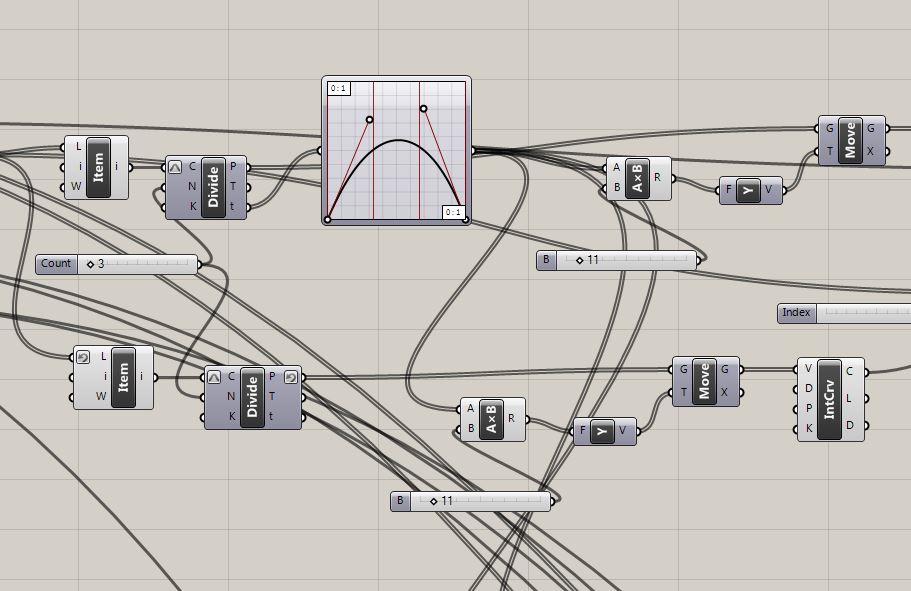Screen dimensions: 911x591
Task: Click the L output on the IntCrv component
Action: tap(849, 398)
